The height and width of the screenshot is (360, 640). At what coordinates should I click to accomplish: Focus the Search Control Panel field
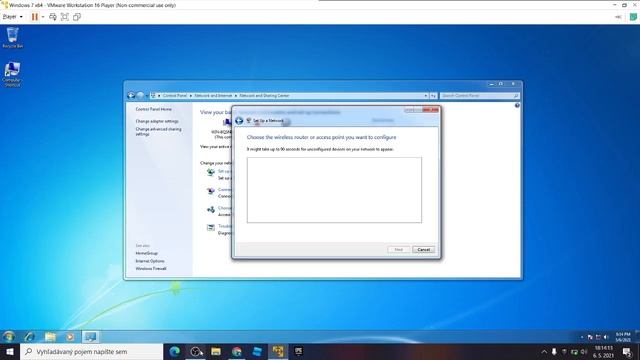[480, 96]
